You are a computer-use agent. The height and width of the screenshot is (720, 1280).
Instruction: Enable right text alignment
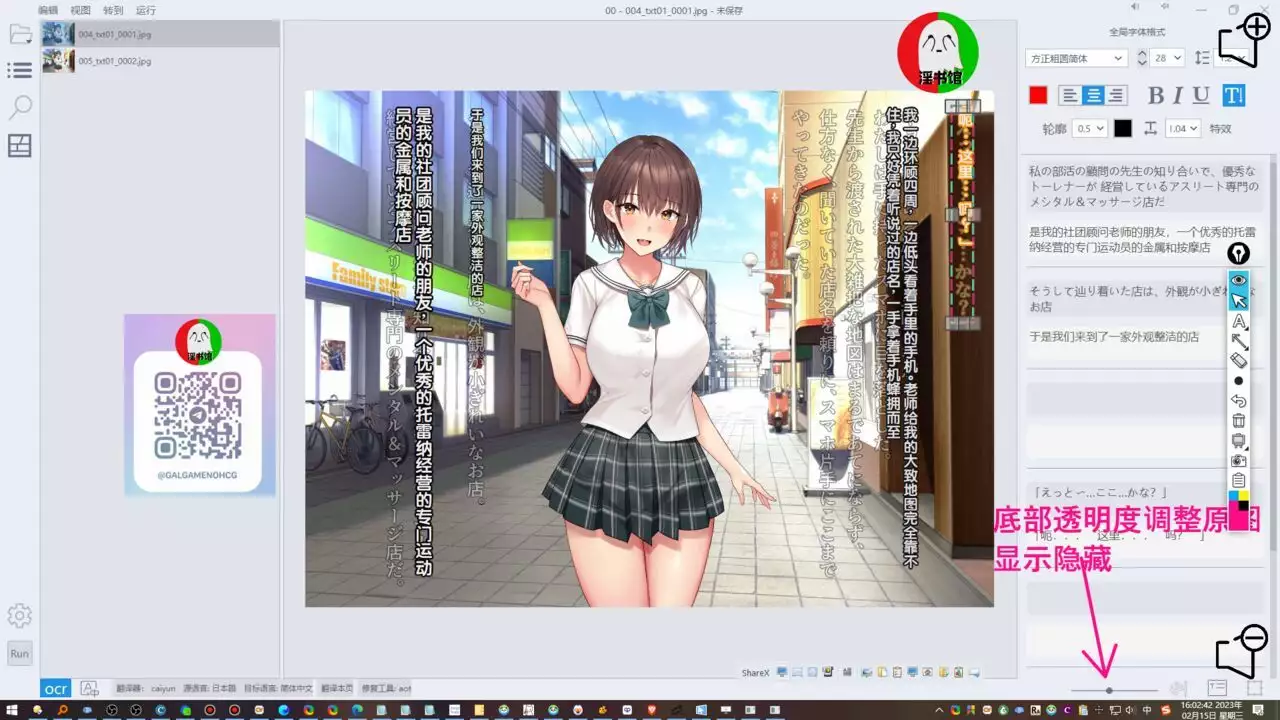(1116, 96)
